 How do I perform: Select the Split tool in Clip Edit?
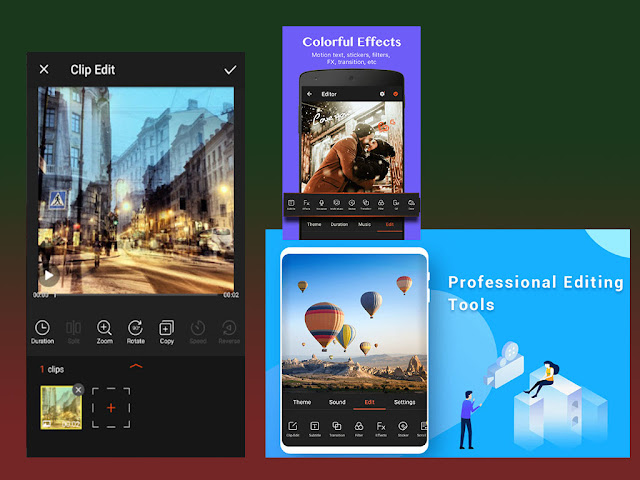[73, 332]
